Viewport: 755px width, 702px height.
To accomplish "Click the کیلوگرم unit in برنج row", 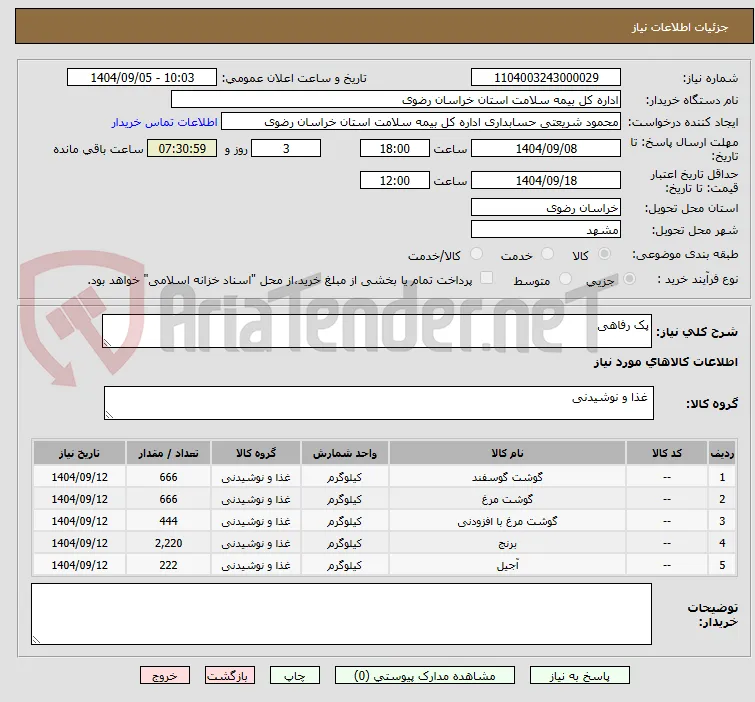I will coord(345,543).
